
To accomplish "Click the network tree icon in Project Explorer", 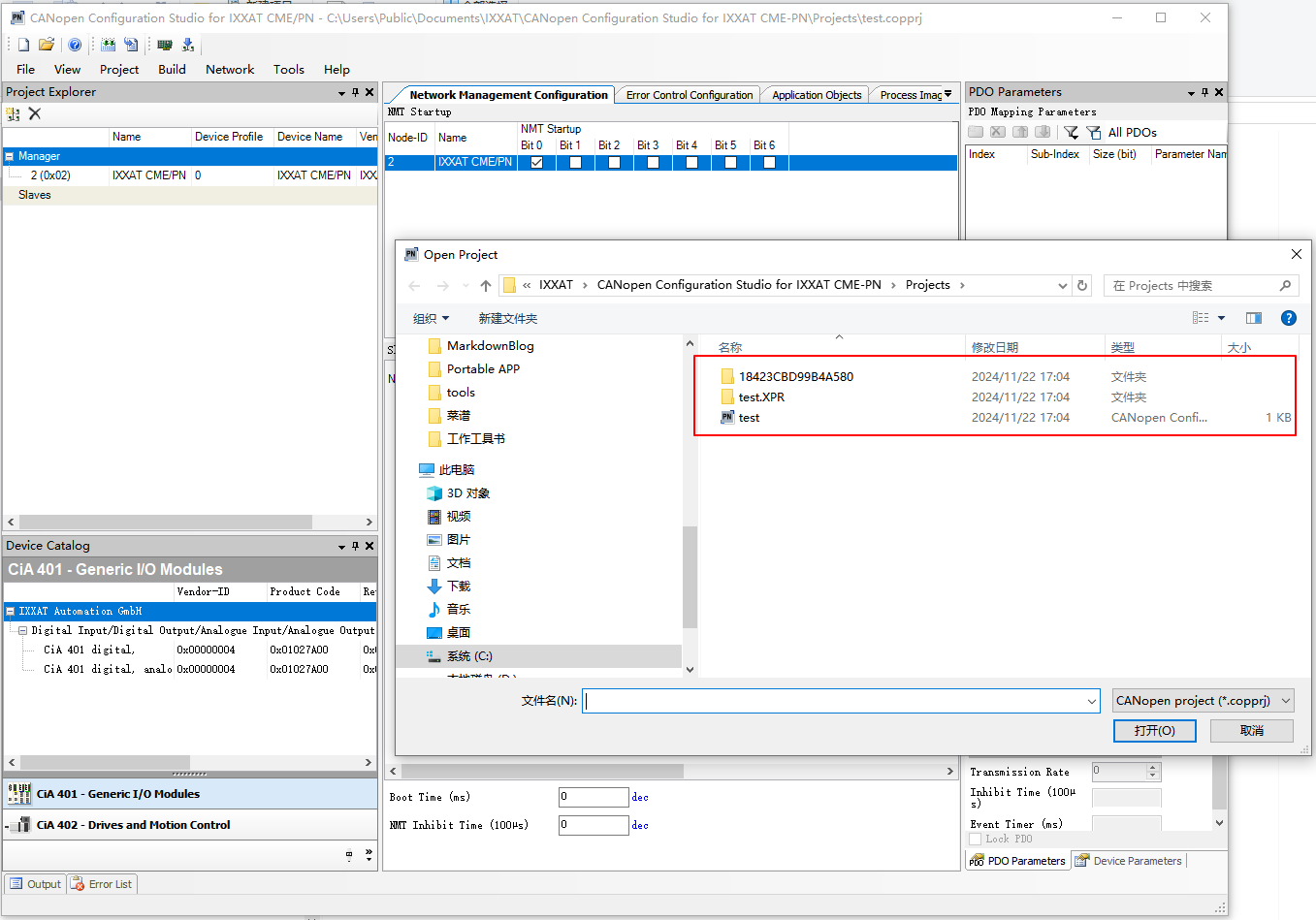I will tap(14, 113).
